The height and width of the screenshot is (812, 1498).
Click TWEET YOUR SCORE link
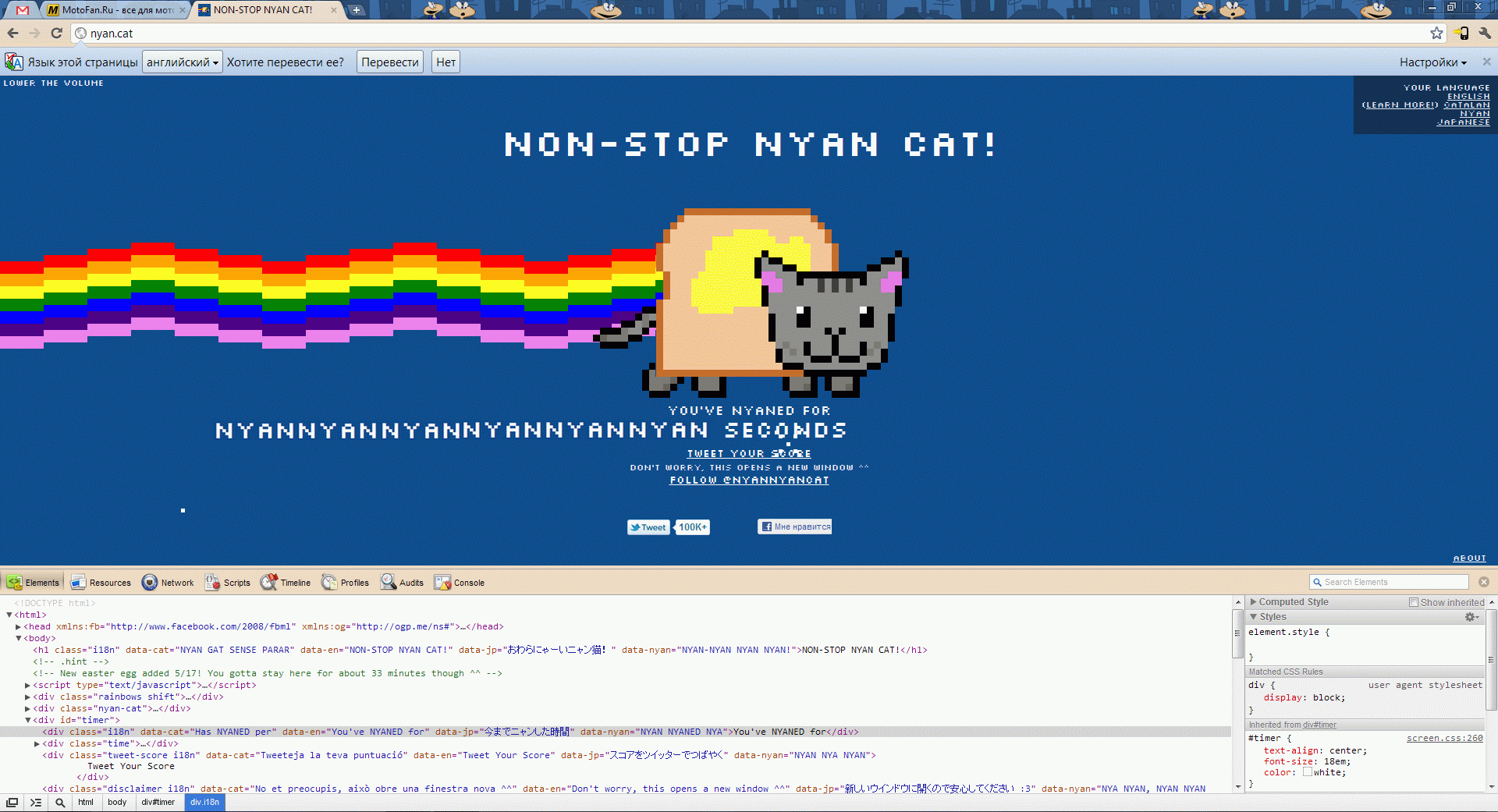tap(749, 453)
